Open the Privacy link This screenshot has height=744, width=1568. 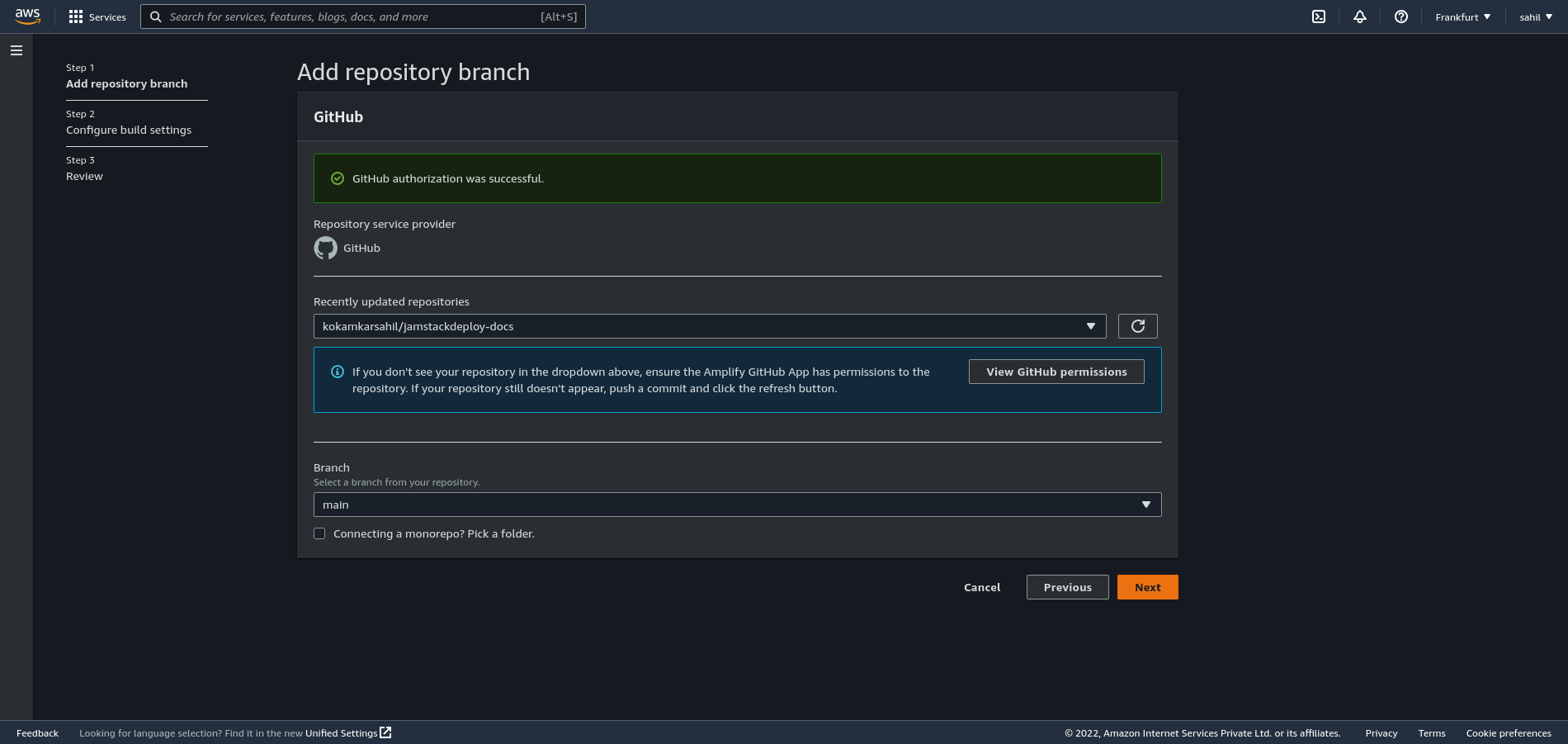click(x=1381, y=733)
